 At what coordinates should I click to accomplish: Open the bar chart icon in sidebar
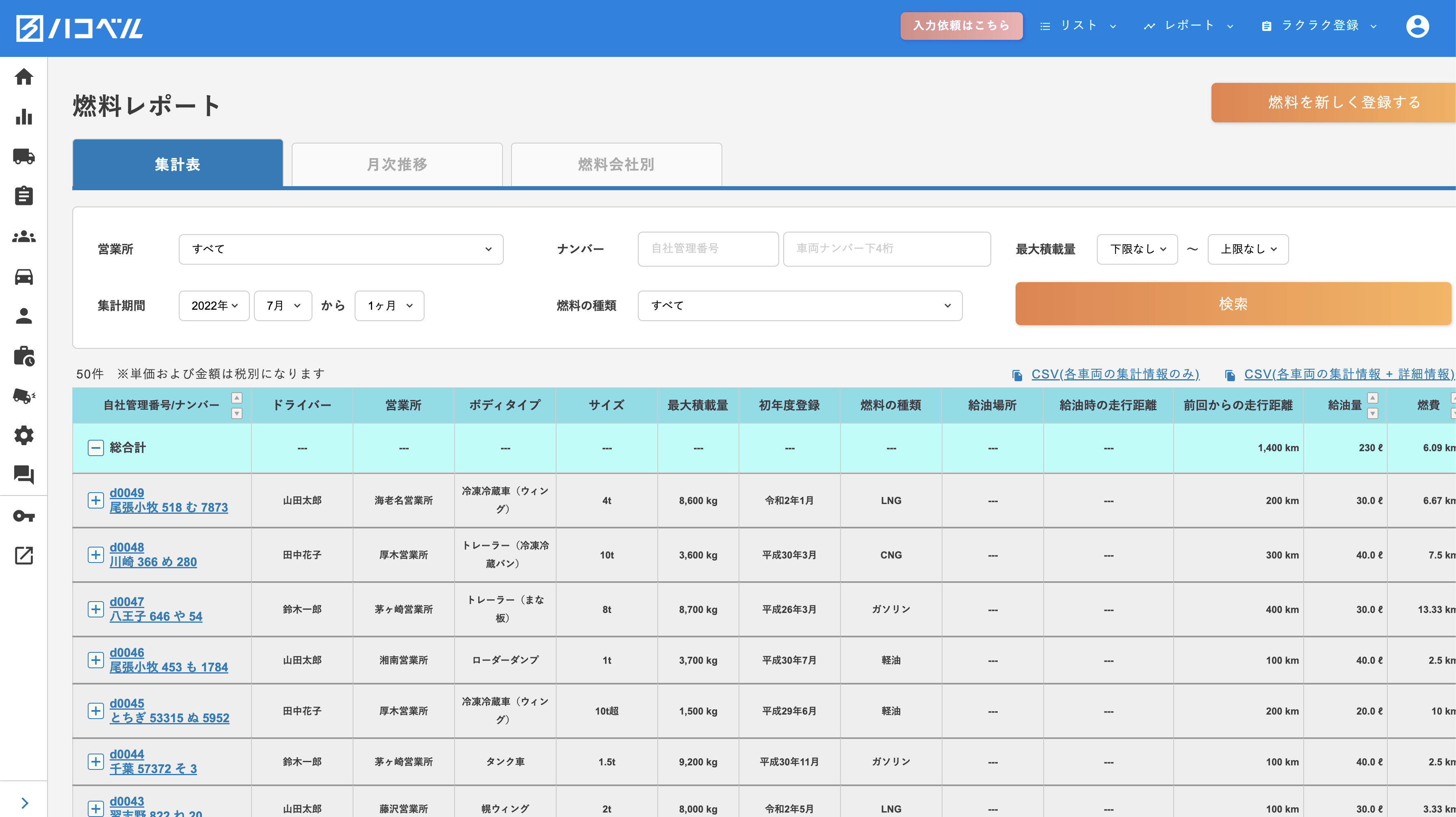(24, 117)
